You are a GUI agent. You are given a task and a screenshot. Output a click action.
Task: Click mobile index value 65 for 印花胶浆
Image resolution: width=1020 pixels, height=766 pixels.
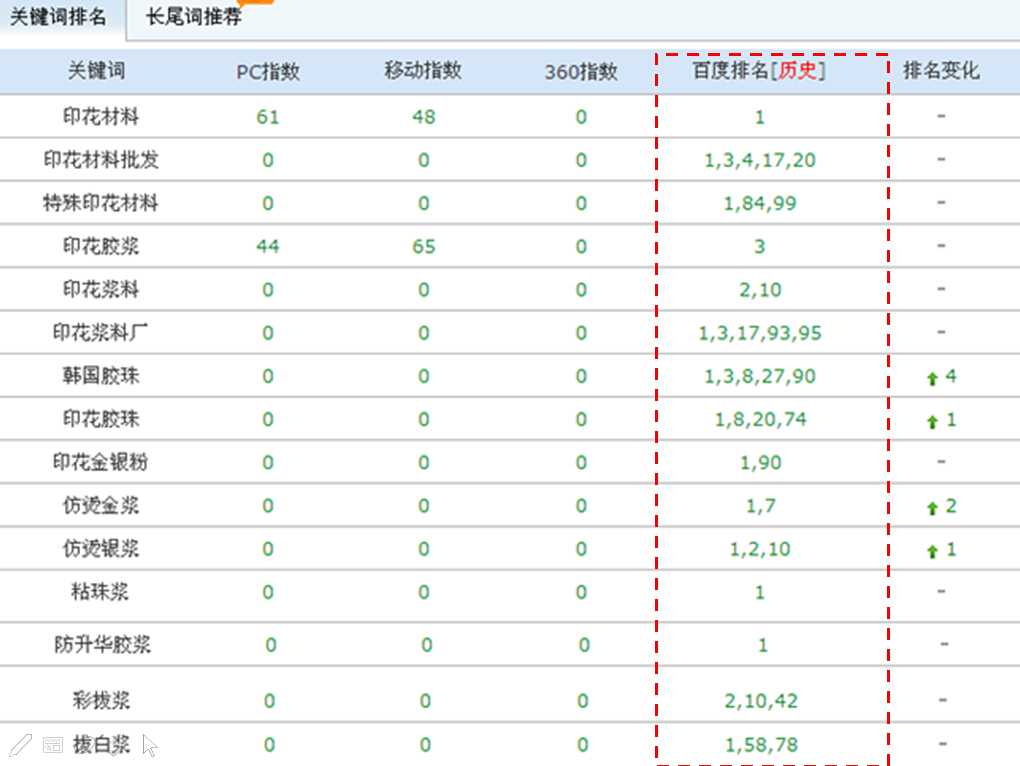pyautogui.click(x=423, y=246)
